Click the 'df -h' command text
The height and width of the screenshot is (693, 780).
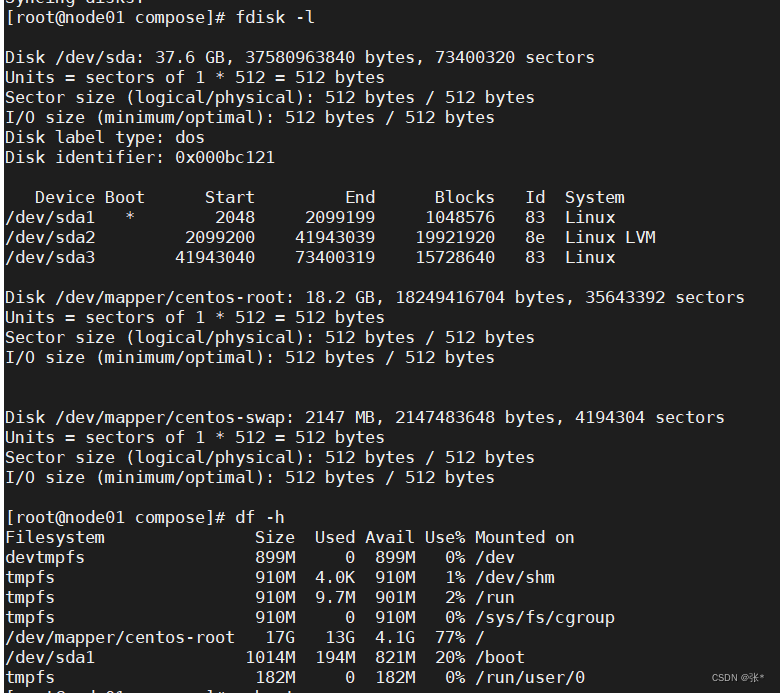pyautogui.click(x=260, y=517)
